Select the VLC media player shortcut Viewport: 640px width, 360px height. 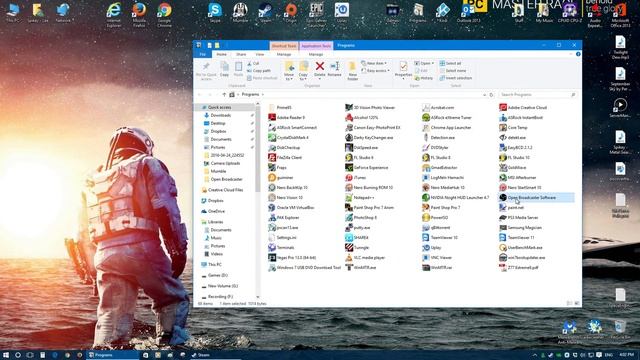tap(365, 258)
